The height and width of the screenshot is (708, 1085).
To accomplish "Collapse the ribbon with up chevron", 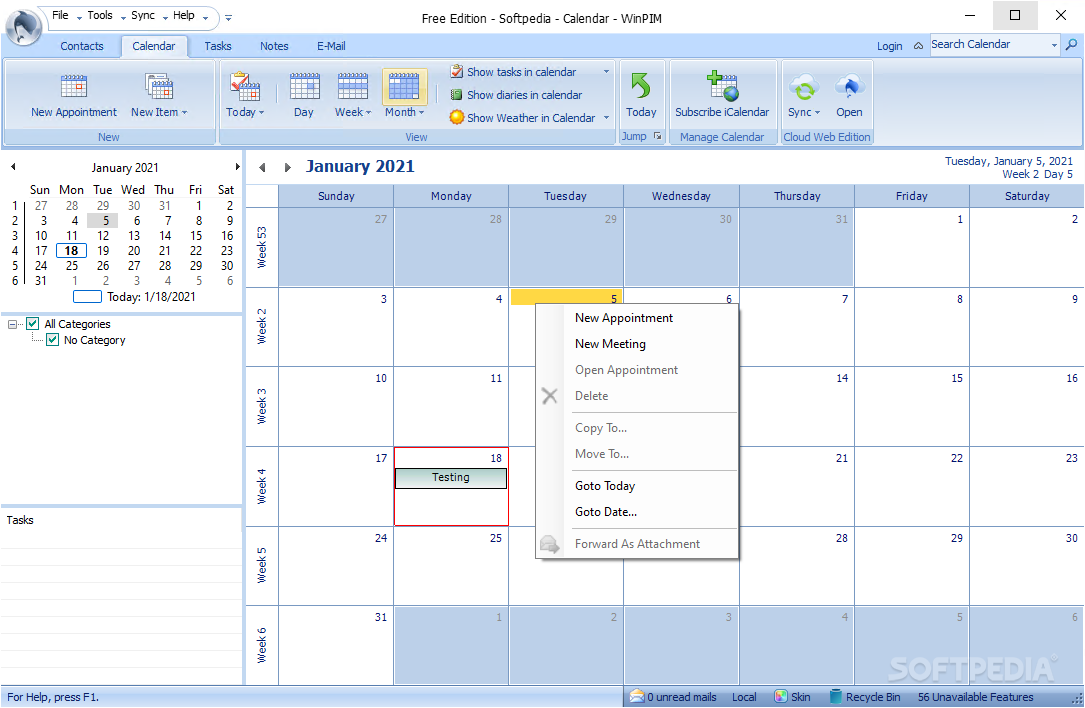I will point(918,46).
